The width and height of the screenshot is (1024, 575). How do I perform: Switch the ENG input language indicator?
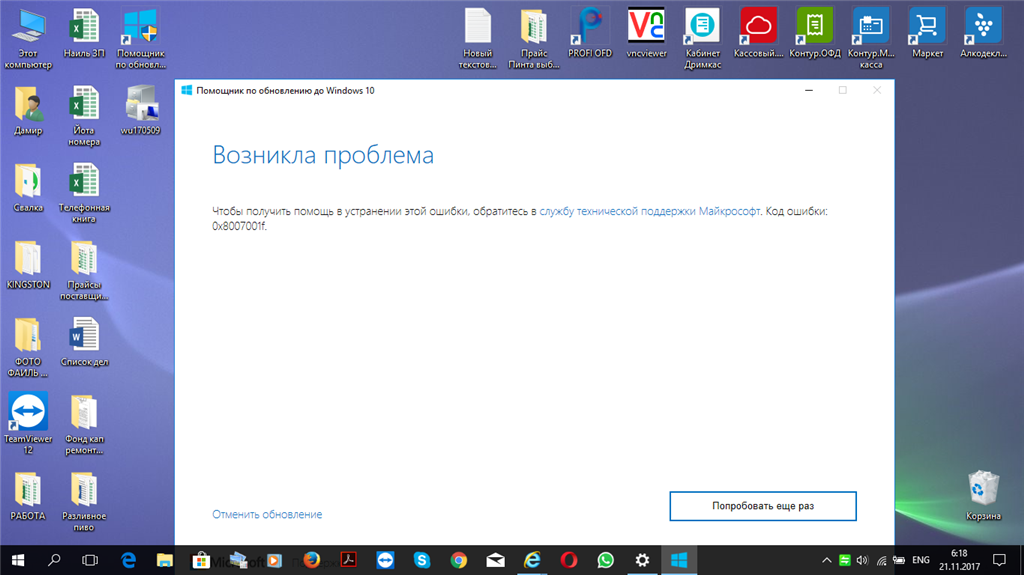(x=921, y=560)
